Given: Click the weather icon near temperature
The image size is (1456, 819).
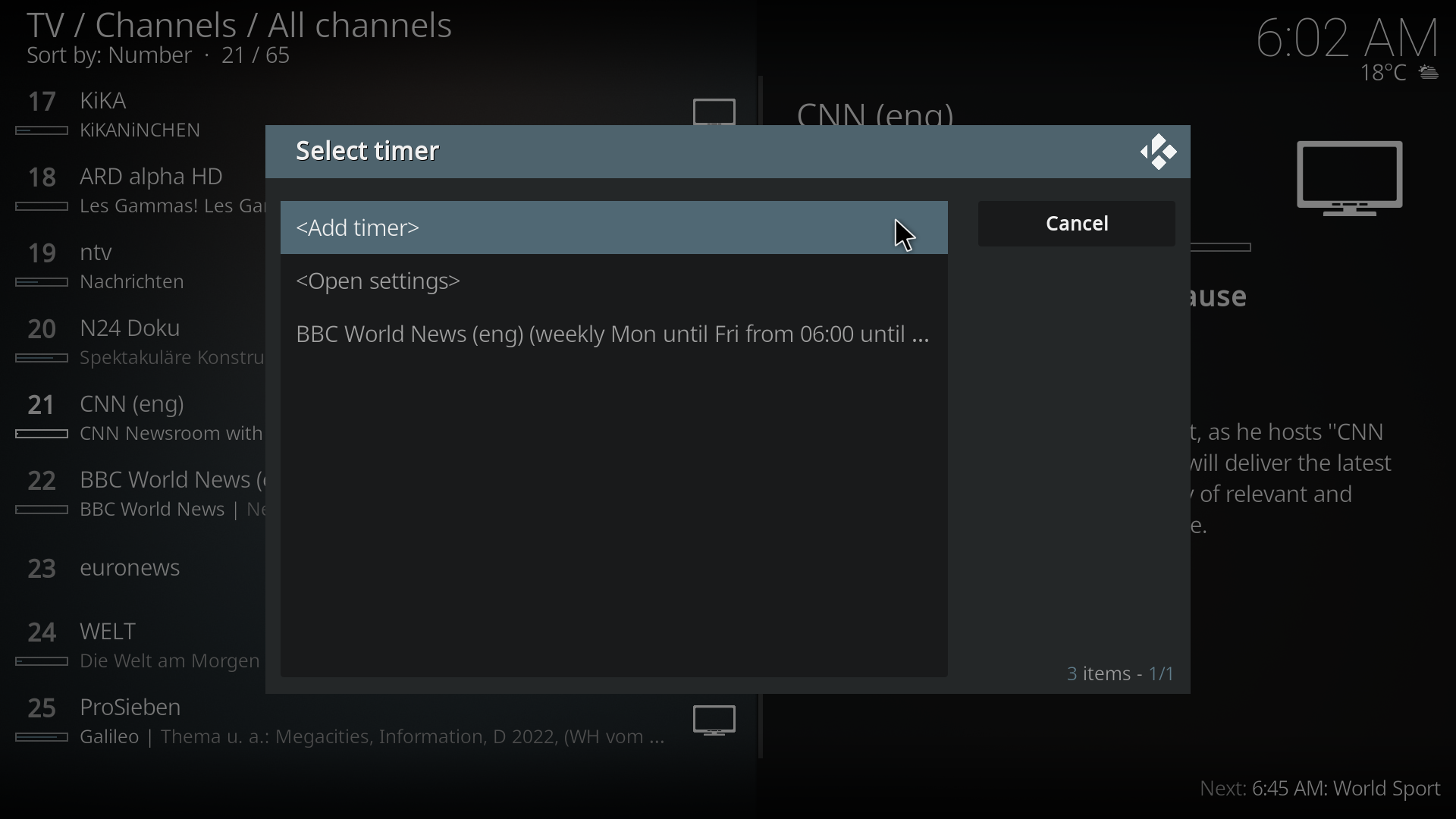Looking at the screenshot, I should 1429,74.
